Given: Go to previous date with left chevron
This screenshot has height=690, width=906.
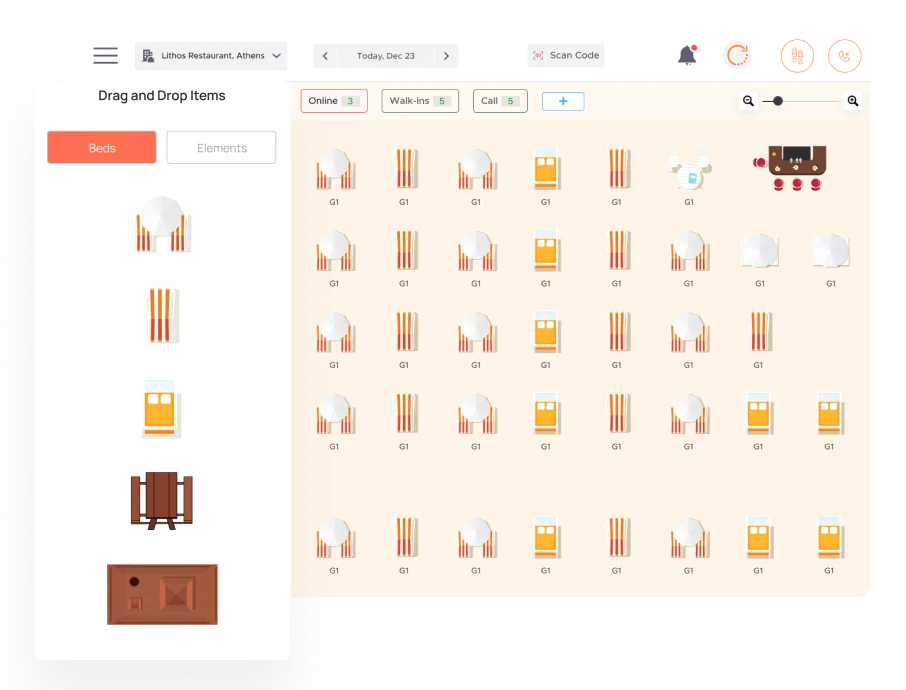Looking at the screenshot, I should pos(325,56).
